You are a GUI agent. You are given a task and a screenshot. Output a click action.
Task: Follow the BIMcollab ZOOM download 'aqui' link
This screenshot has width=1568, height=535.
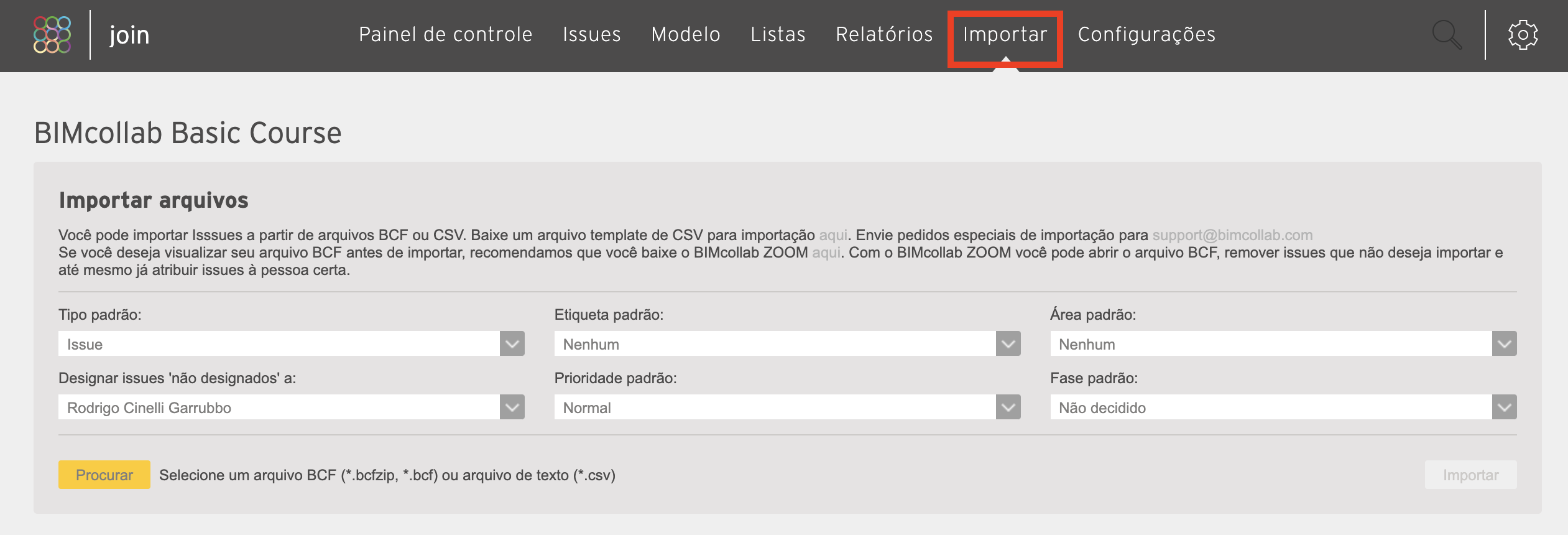coord(826,253)
